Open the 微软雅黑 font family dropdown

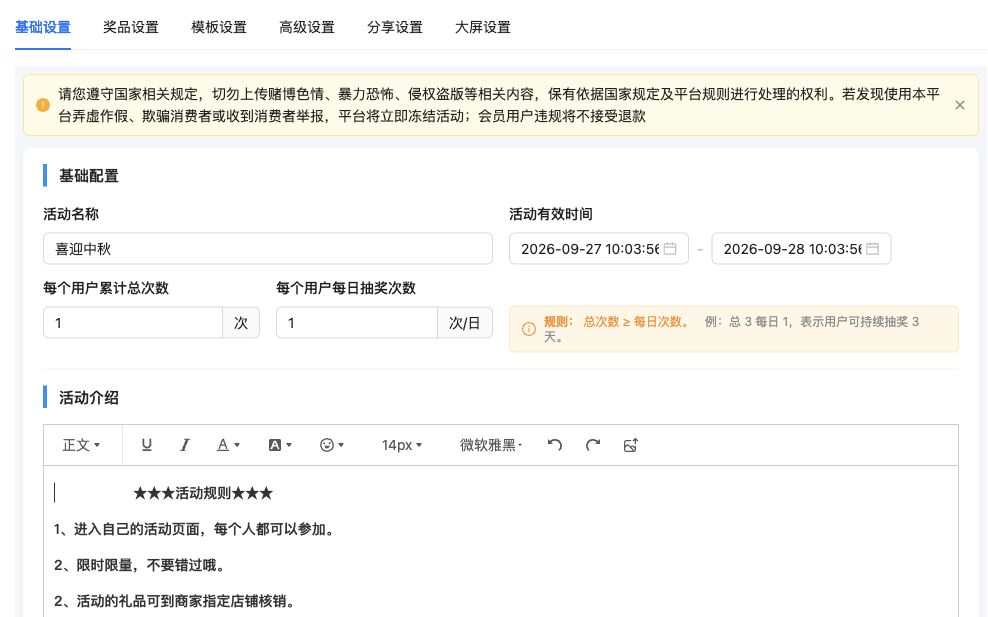[491, 445]
